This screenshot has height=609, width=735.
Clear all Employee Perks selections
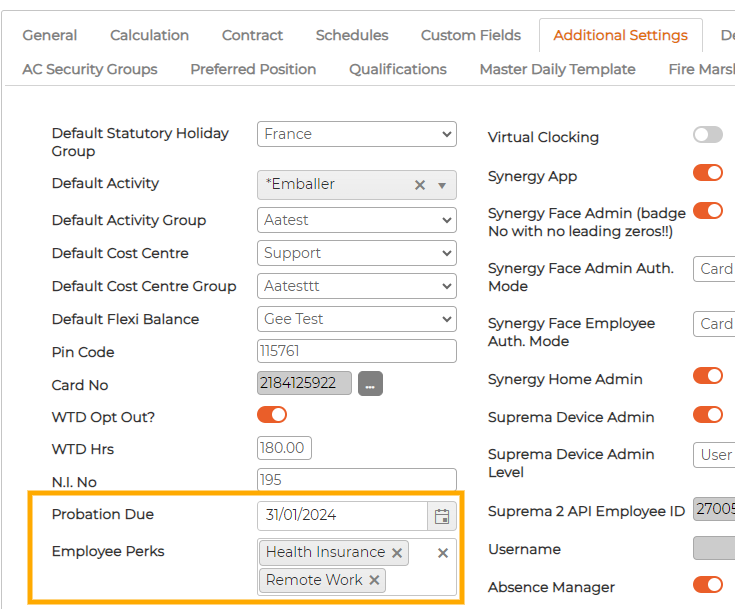tap(443, 553)
